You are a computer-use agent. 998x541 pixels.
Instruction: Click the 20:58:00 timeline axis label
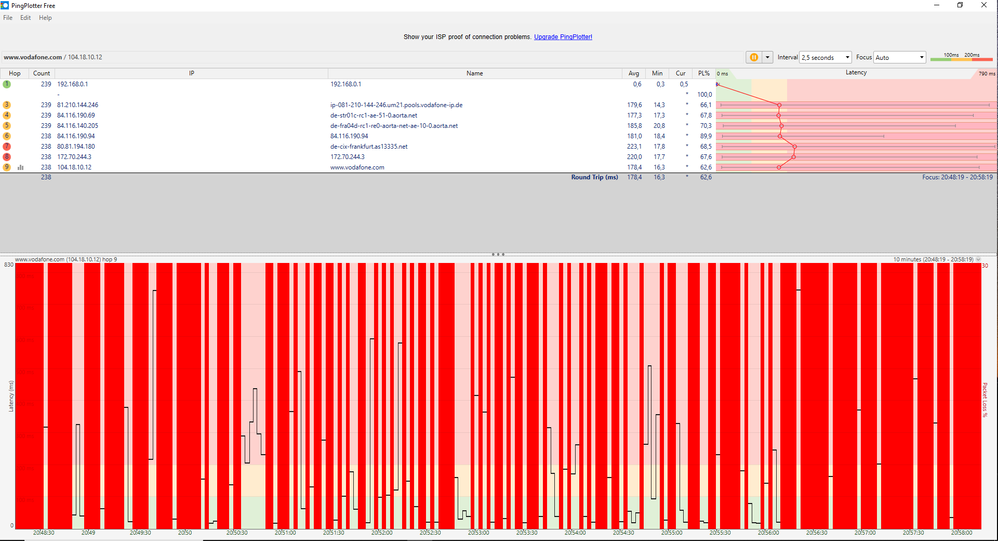961,533
